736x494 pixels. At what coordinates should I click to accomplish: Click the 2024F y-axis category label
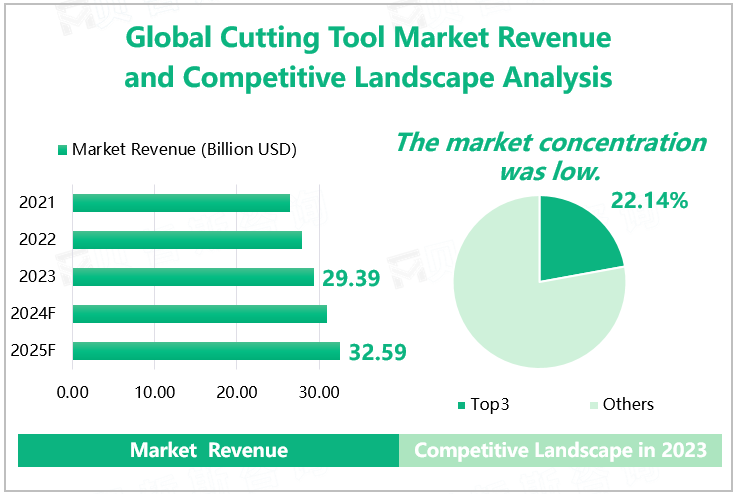click(x=33, y=314)
